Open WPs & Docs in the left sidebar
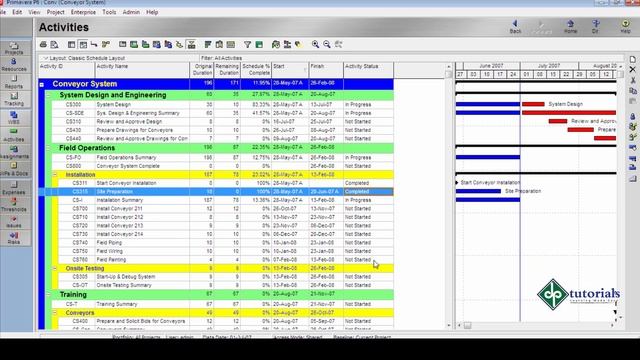 tap(14, 169)
